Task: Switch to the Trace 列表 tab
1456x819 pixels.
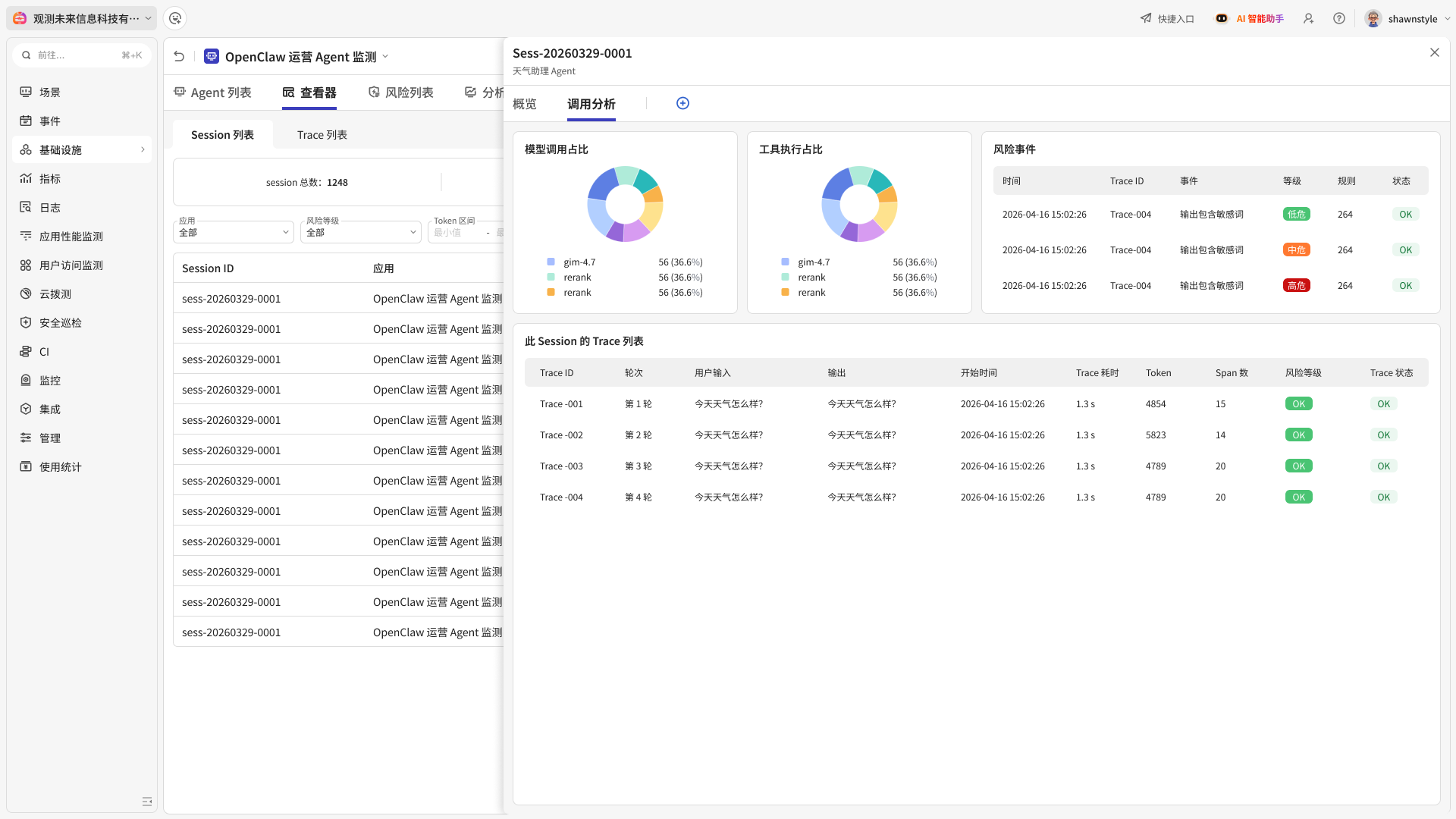Action: 322,134
